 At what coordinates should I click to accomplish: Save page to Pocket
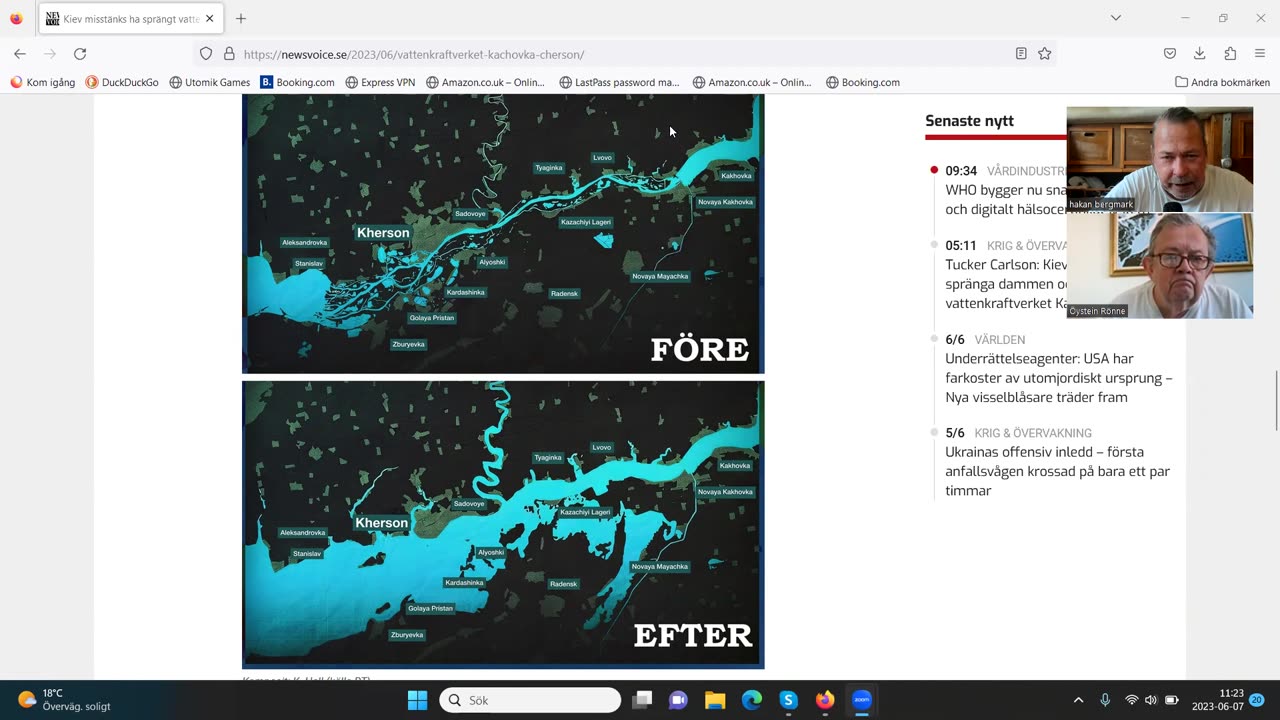(x=1170, y=54)
